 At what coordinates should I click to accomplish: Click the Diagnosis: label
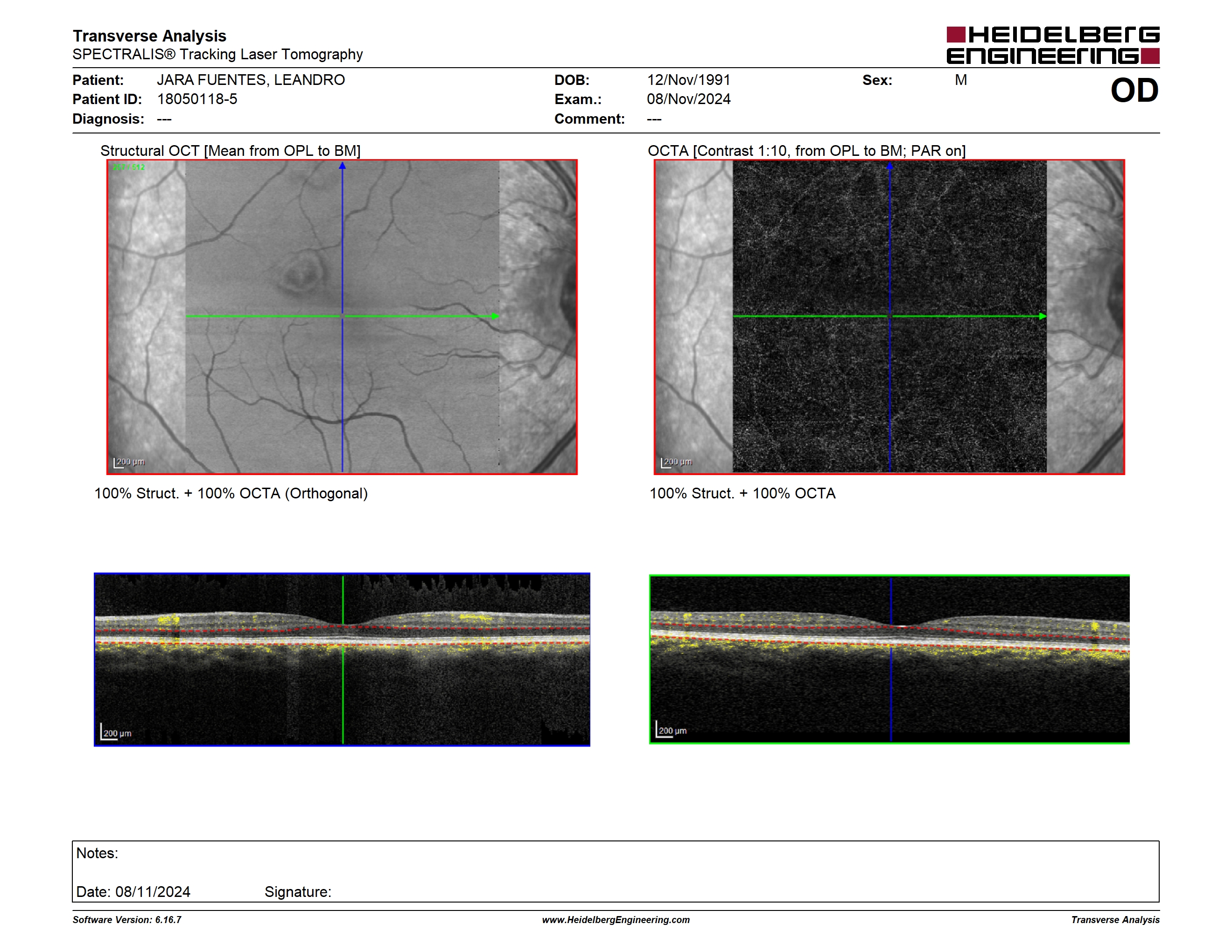click(108, 119)
